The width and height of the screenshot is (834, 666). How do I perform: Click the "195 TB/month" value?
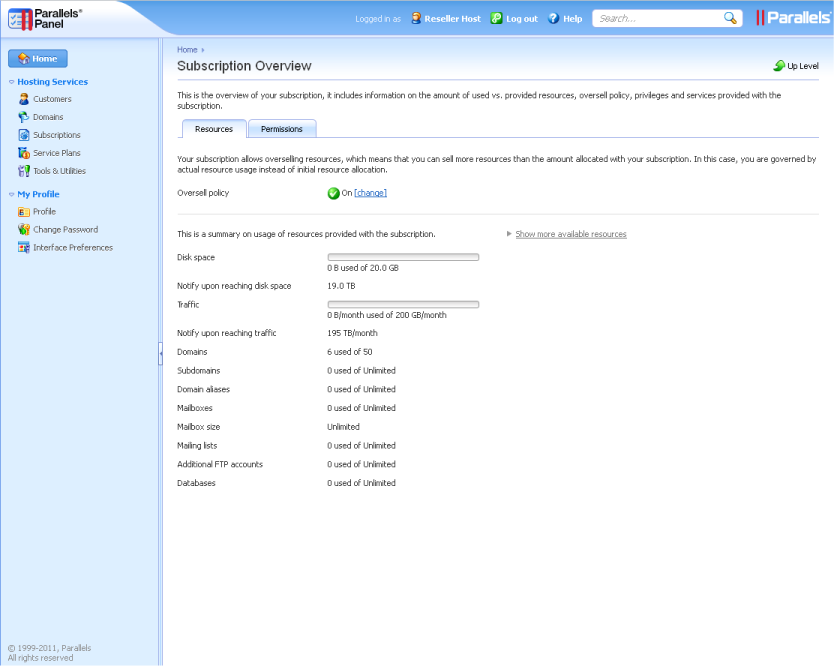[352, 333]
